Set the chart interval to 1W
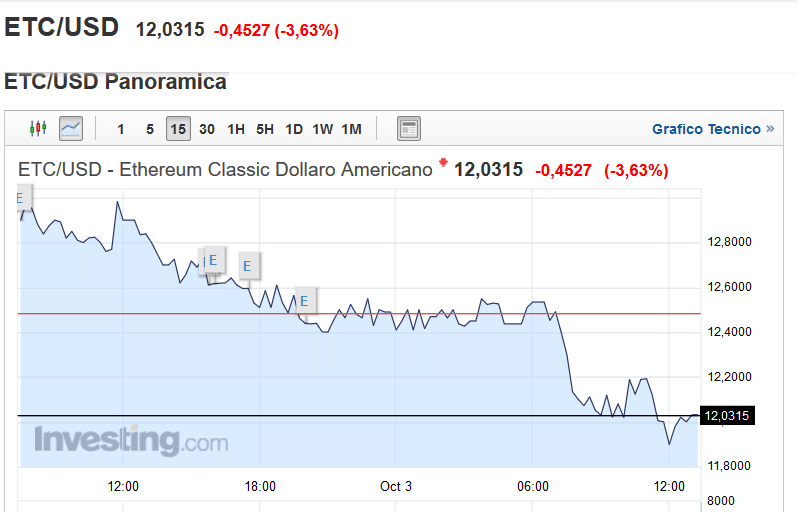797x512 pixels. pos(323,129)
